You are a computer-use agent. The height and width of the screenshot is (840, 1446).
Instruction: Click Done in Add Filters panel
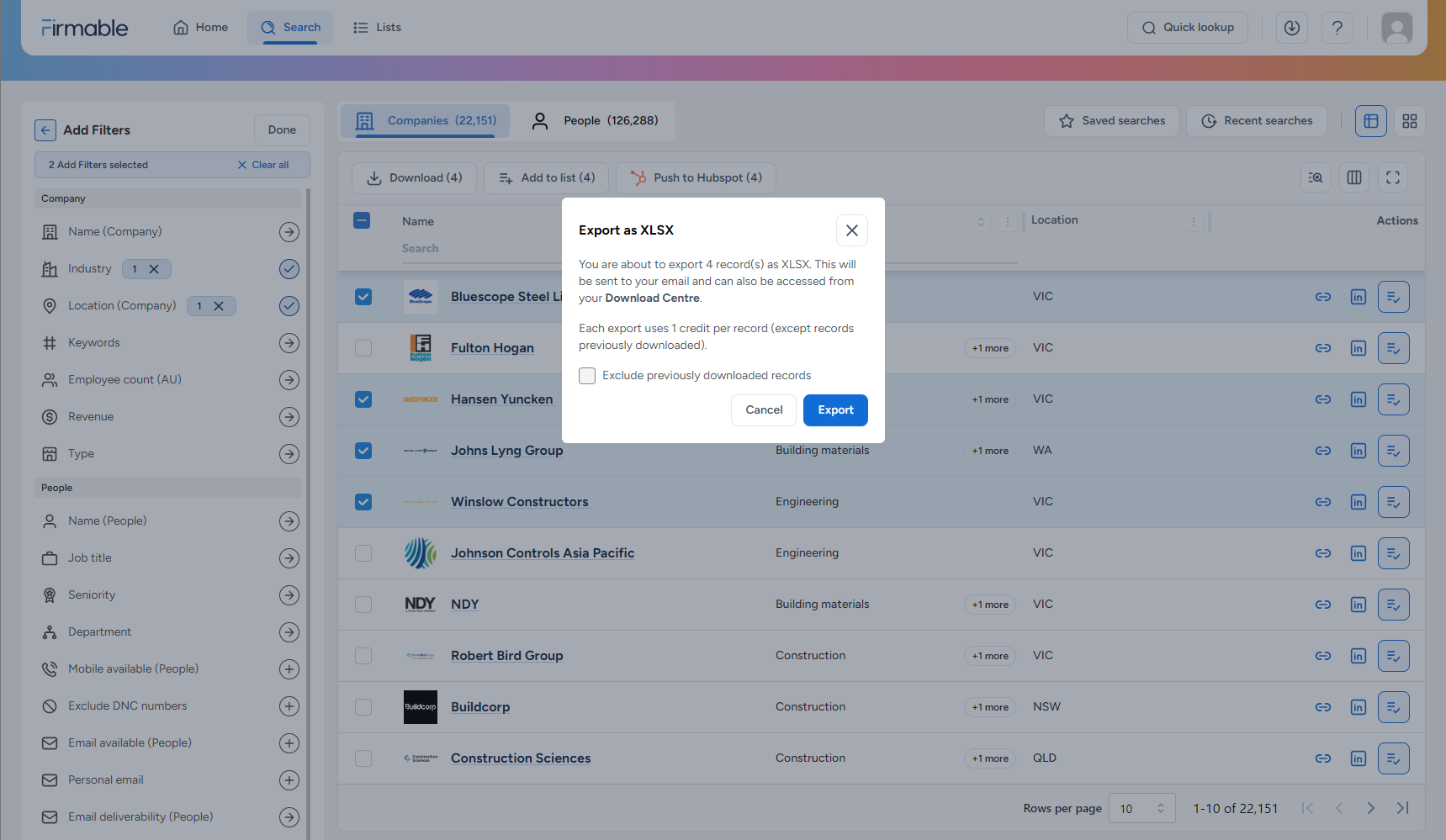coord(282,130)
